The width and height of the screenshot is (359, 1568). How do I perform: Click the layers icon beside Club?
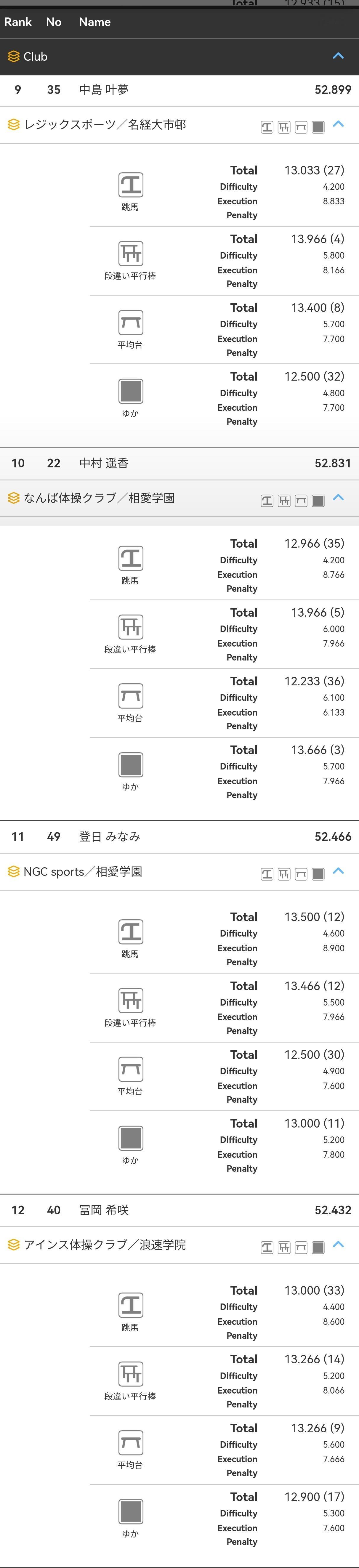pyautogui.click(x=13, y=57)
